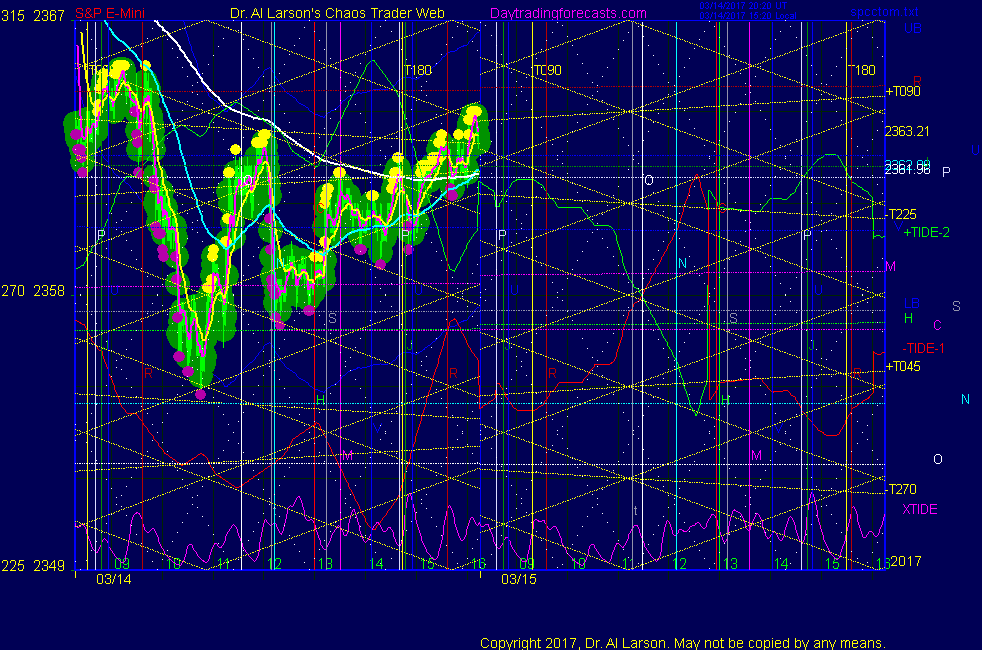Open the Daytradingforecasts.com label
The height and width of the screenshot is (650, 982).
tap(568, 13)
